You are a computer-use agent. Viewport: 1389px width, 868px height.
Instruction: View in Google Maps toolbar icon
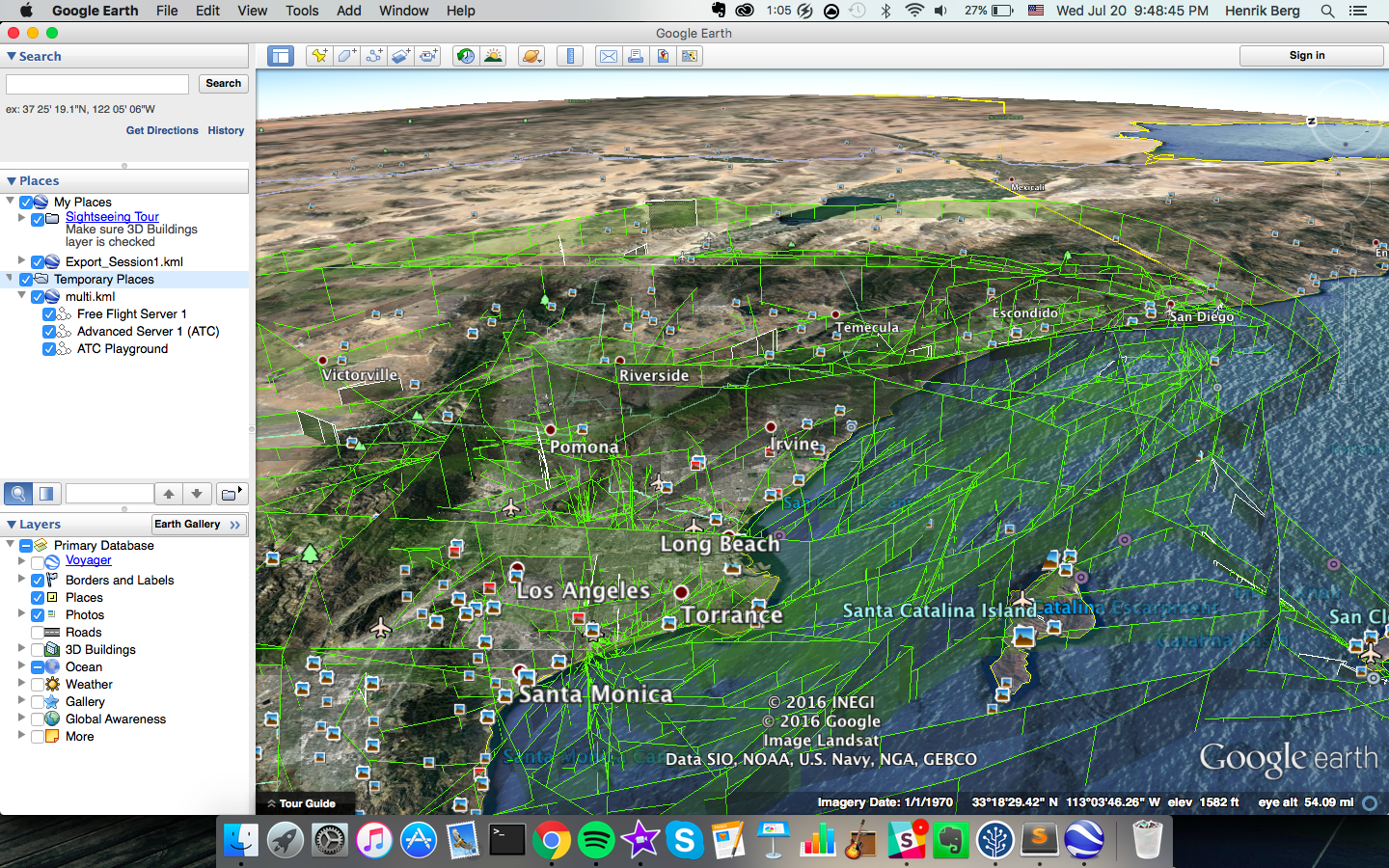click(690, 56)
